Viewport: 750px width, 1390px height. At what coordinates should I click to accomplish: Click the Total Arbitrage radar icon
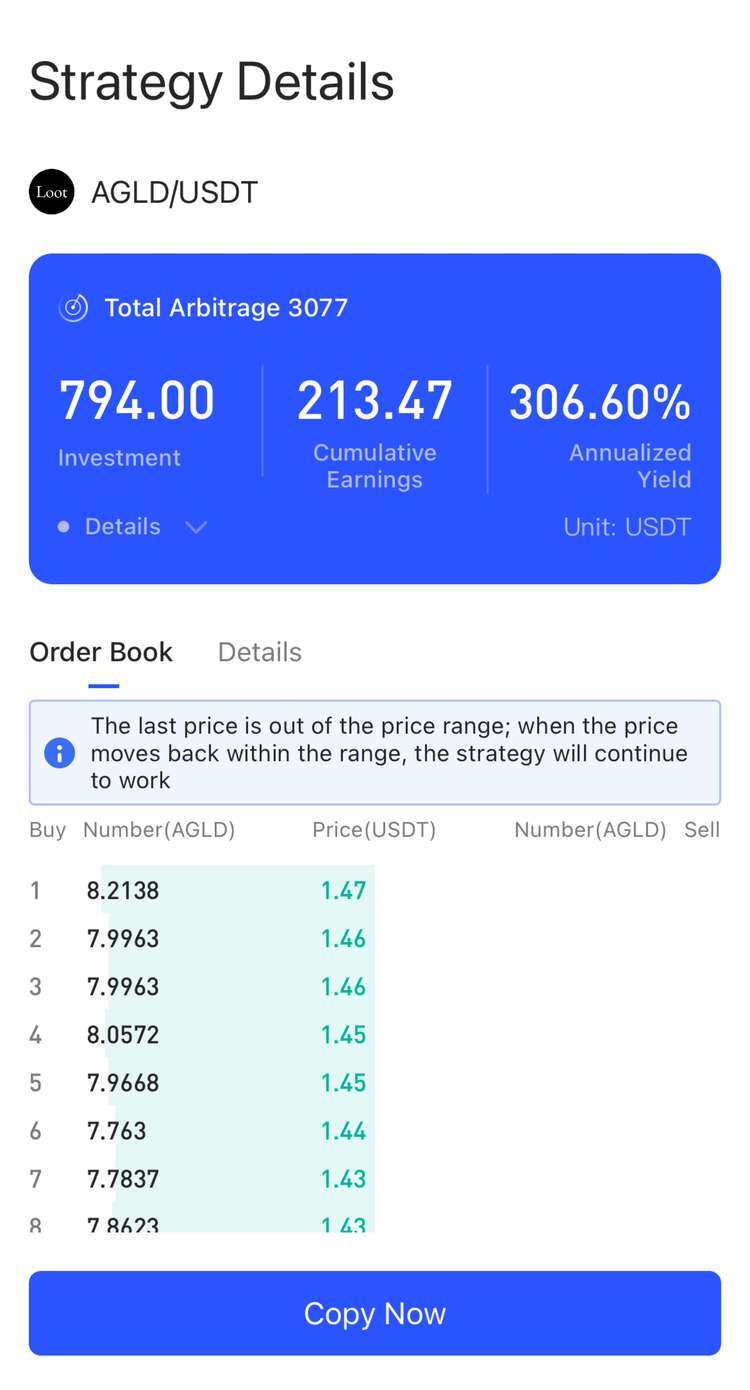click(73, 308)
